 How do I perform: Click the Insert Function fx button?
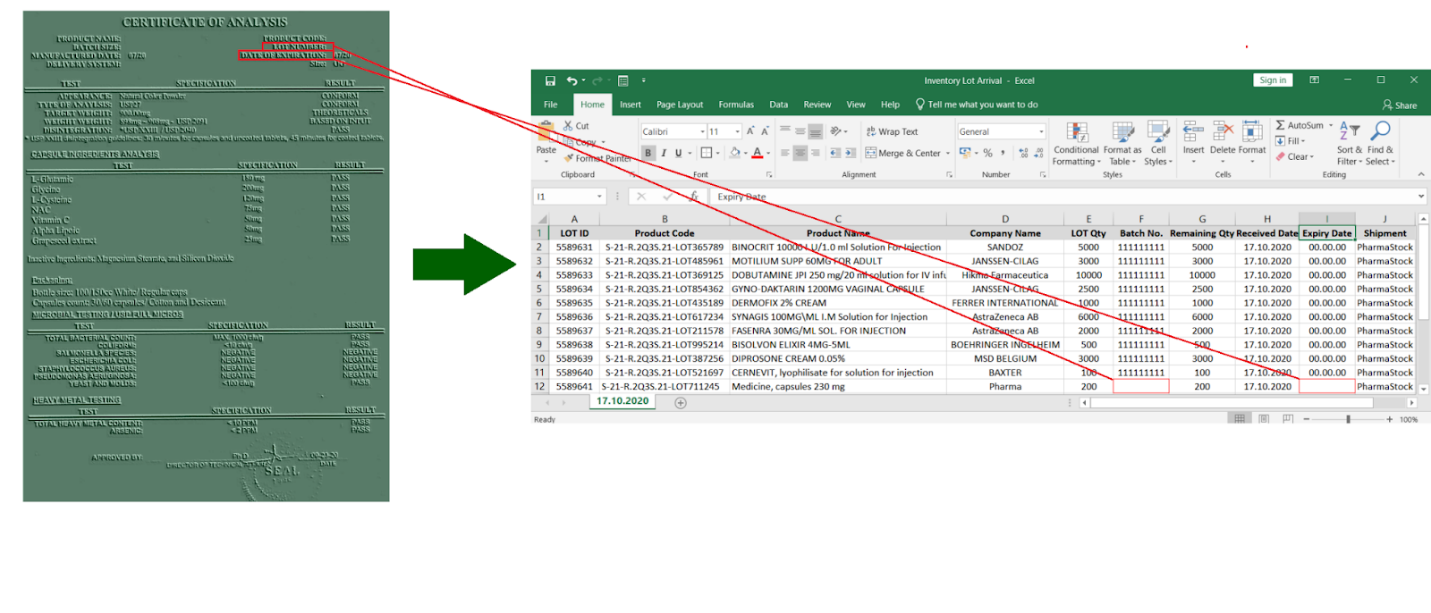click(694, 197)
